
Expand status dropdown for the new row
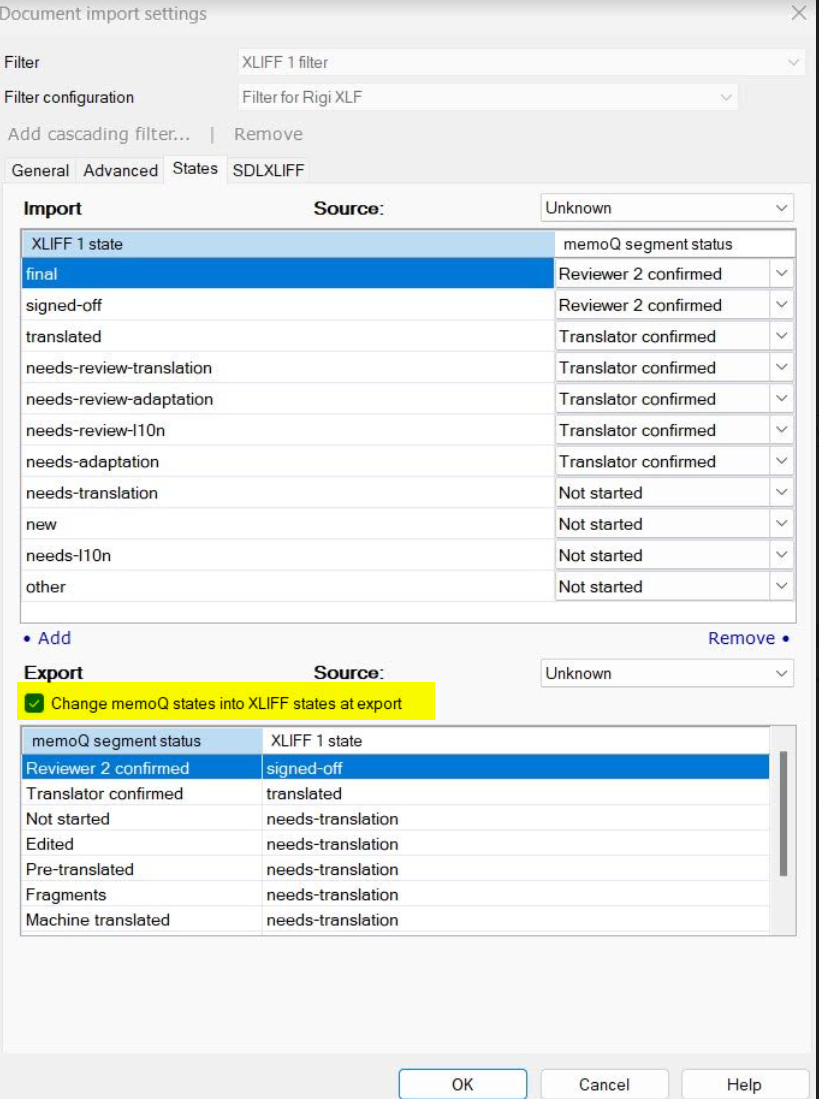pyautogui.click(x=781, y=524)
